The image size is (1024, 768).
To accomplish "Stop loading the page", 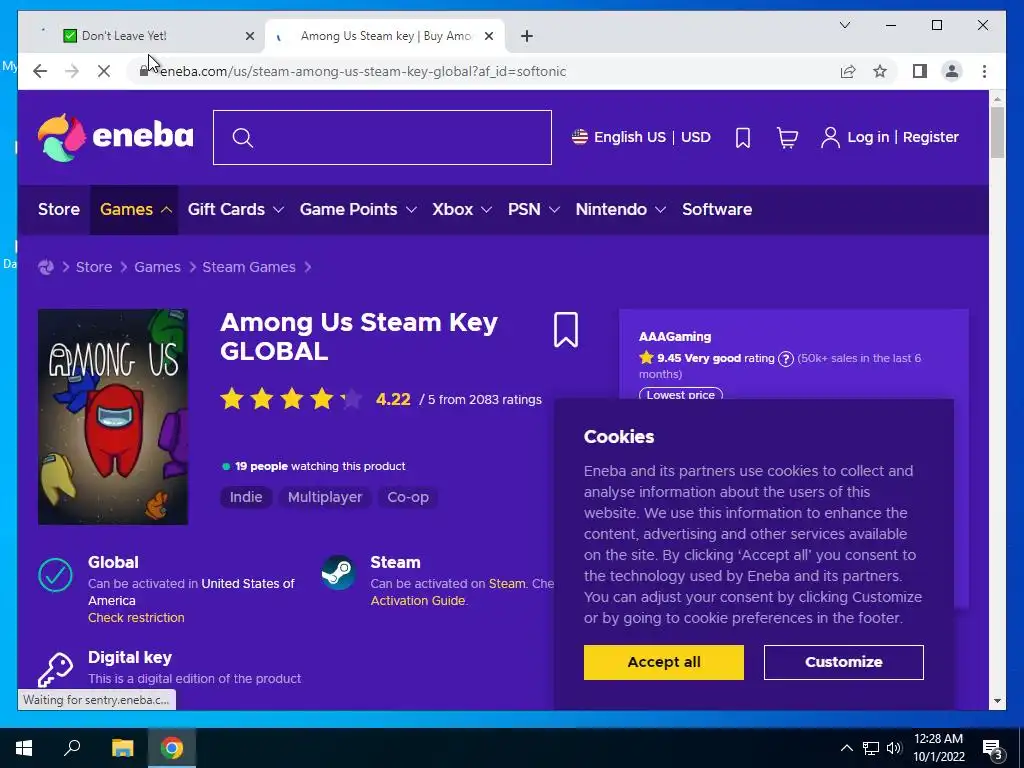I will pyautogui.click(x=104, y=71).
